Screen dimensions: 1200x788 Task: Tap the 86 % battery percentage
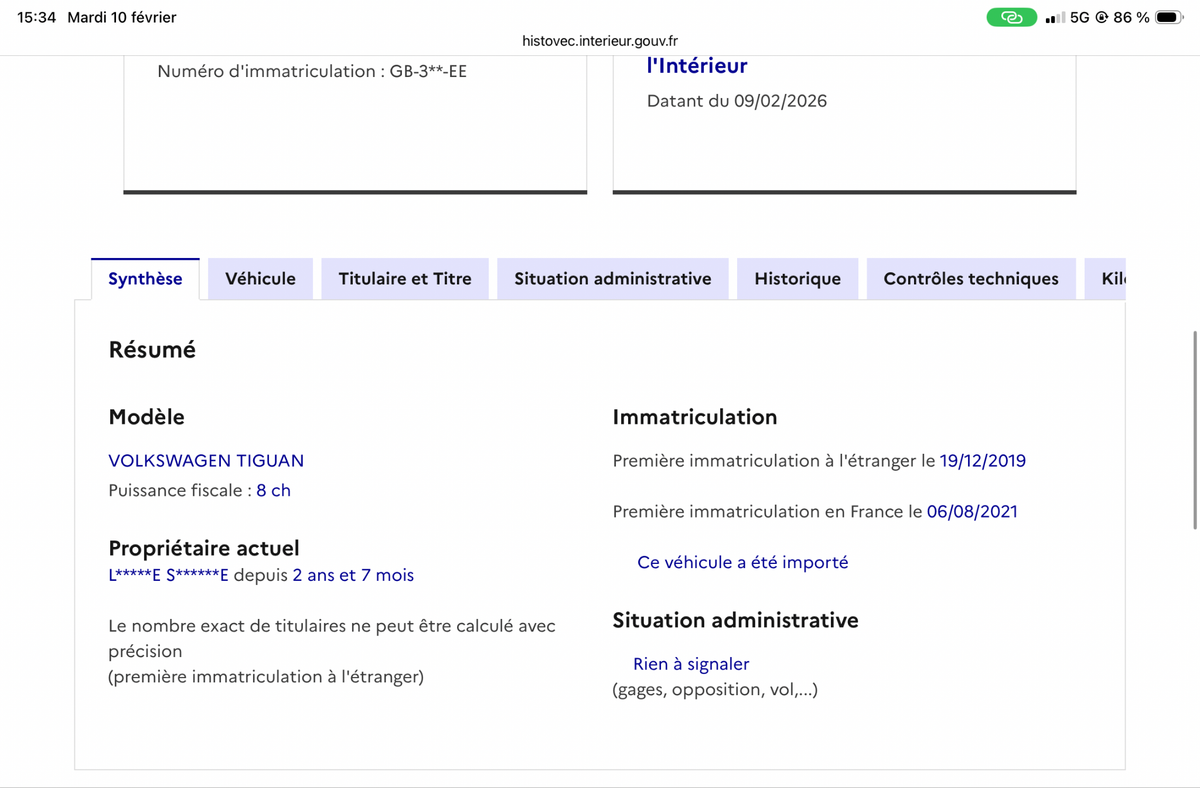(x=1131, y=17)
